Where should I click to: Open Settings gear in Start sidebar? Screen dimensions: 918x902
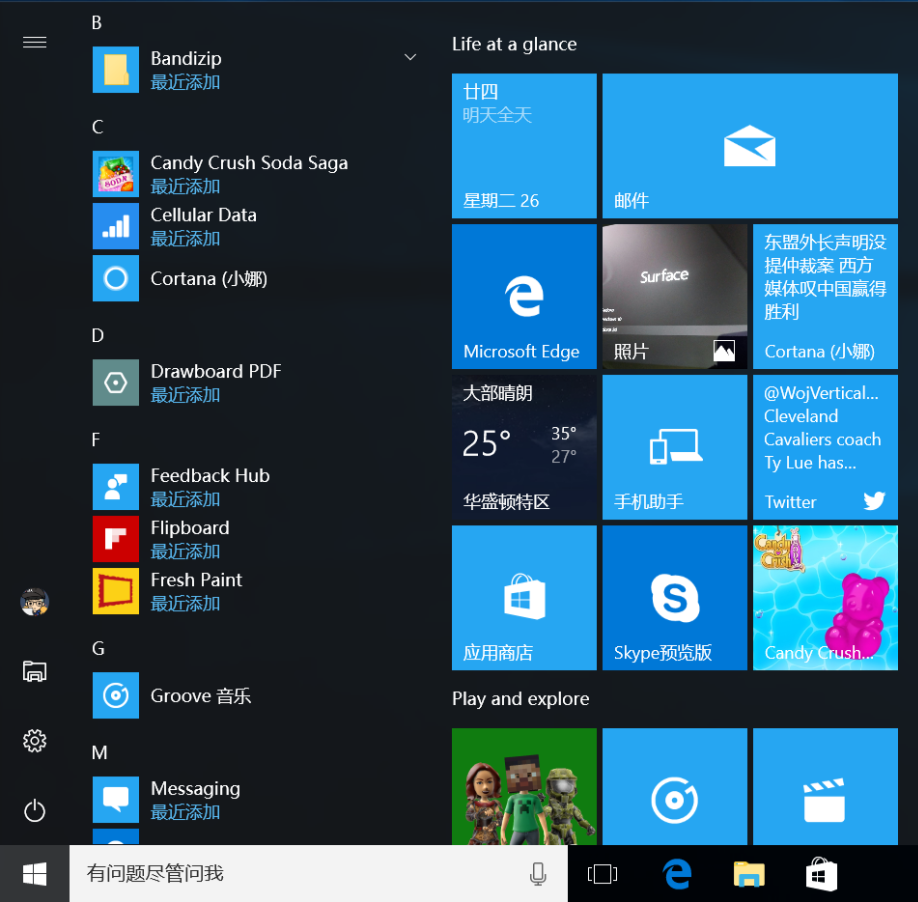pos(35,741)
